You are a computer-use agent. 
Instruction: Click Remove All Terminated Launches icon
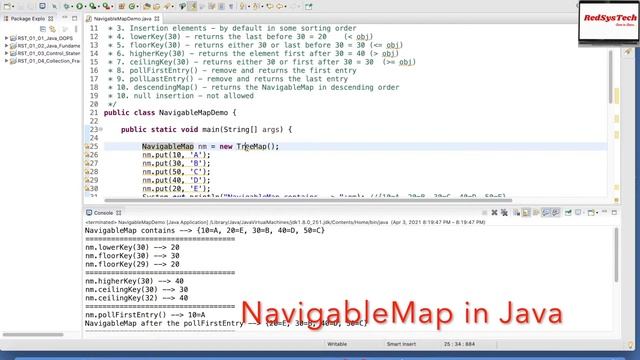(504, 213)
